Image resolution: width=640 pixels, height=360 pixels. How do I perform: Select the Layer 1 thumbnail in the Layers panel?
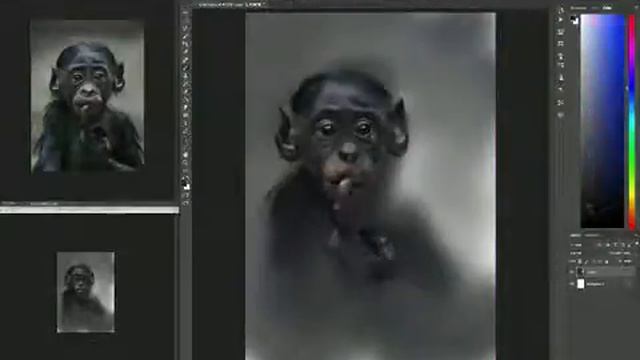[x=580, y=271]
